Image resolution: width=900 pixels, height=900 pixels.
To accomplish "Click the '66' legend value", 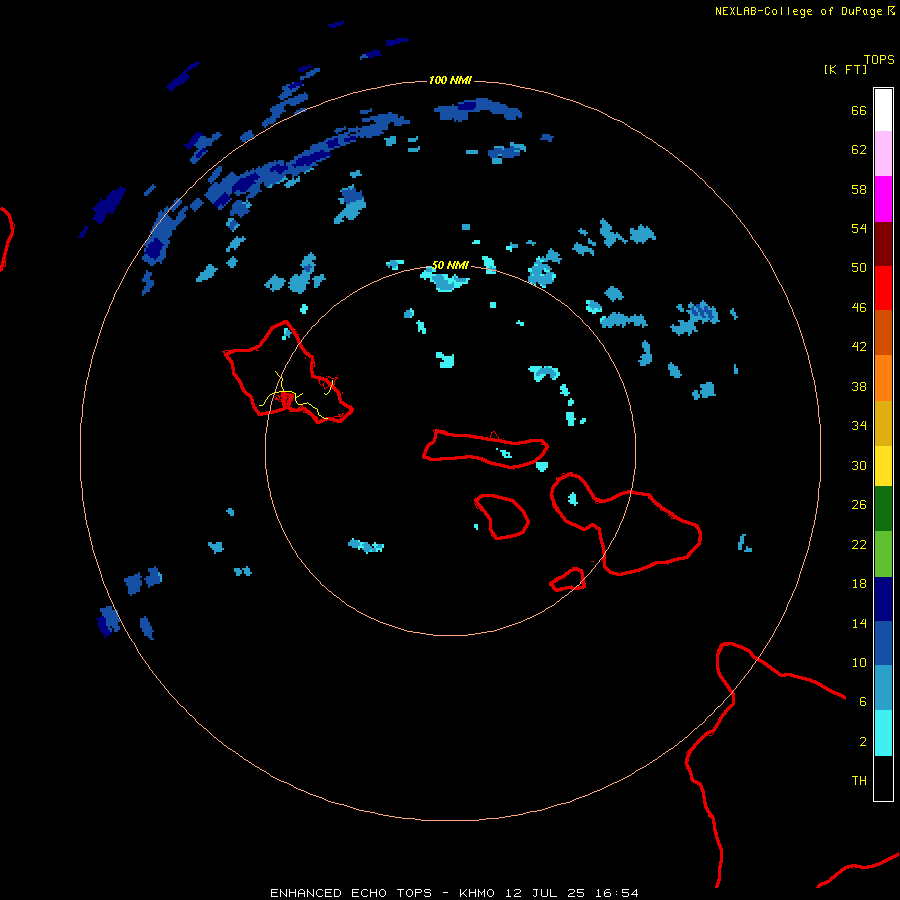I will (x=859, y=110).
